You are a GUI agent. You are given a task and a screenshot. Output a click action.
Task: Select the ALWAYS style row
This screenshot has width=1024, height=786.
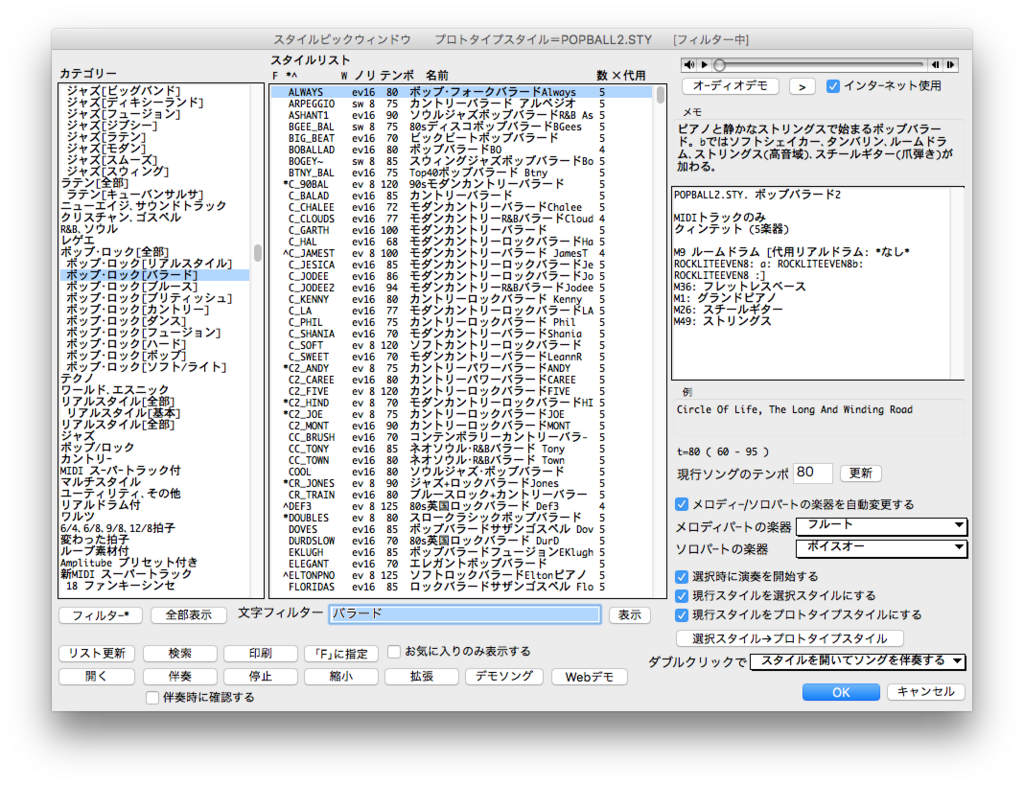[462, 93]
